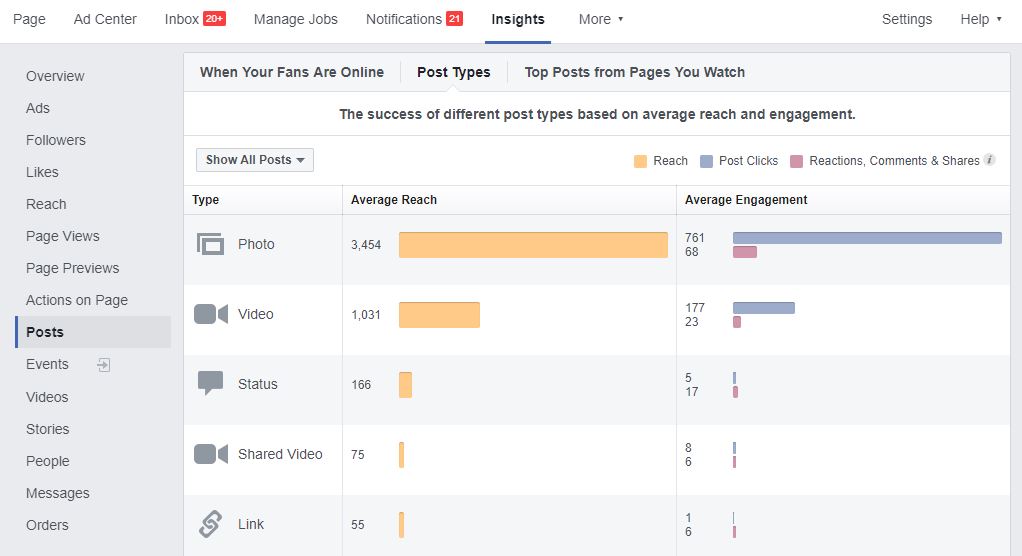The height and width of the screenshot is (556, 1022).
Task: Switch to Top Posts from Pages You Watch
Action: pos(635,72)
